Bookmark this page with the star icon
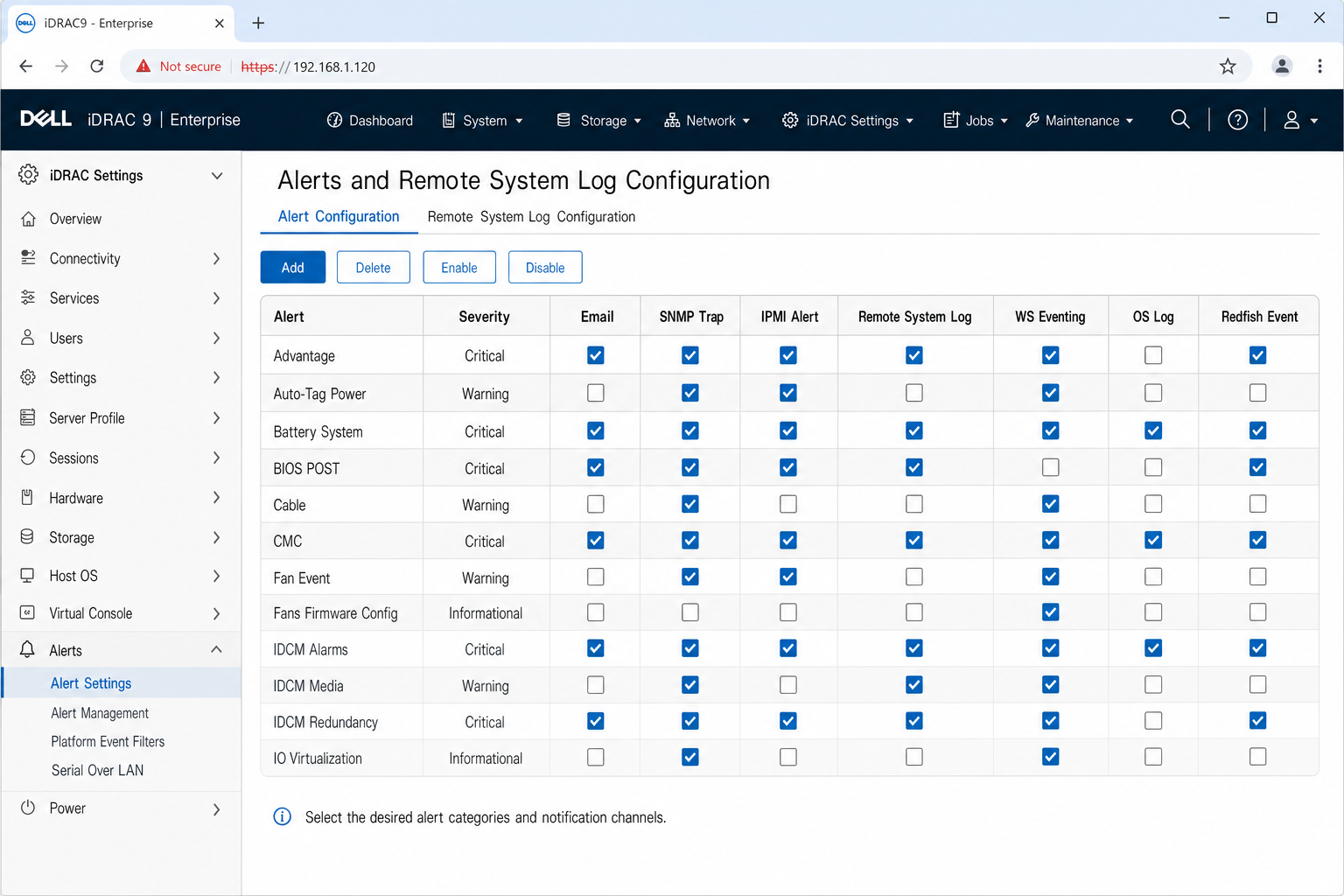 (x=1228, y=66)
